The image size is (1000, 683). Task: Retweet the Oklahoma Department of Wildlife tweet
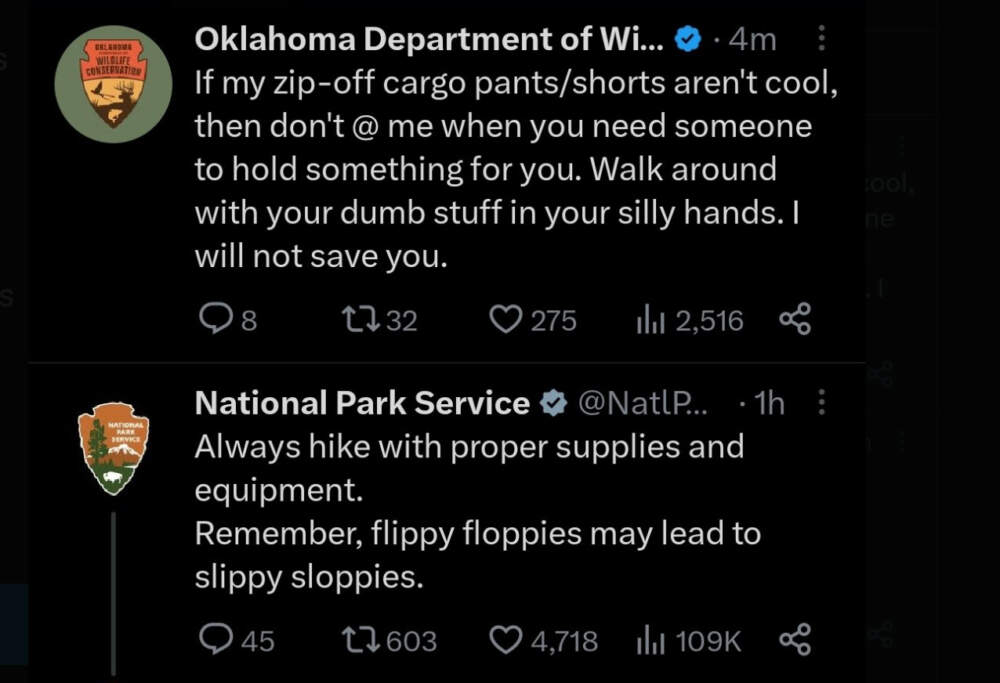point(357,320)
